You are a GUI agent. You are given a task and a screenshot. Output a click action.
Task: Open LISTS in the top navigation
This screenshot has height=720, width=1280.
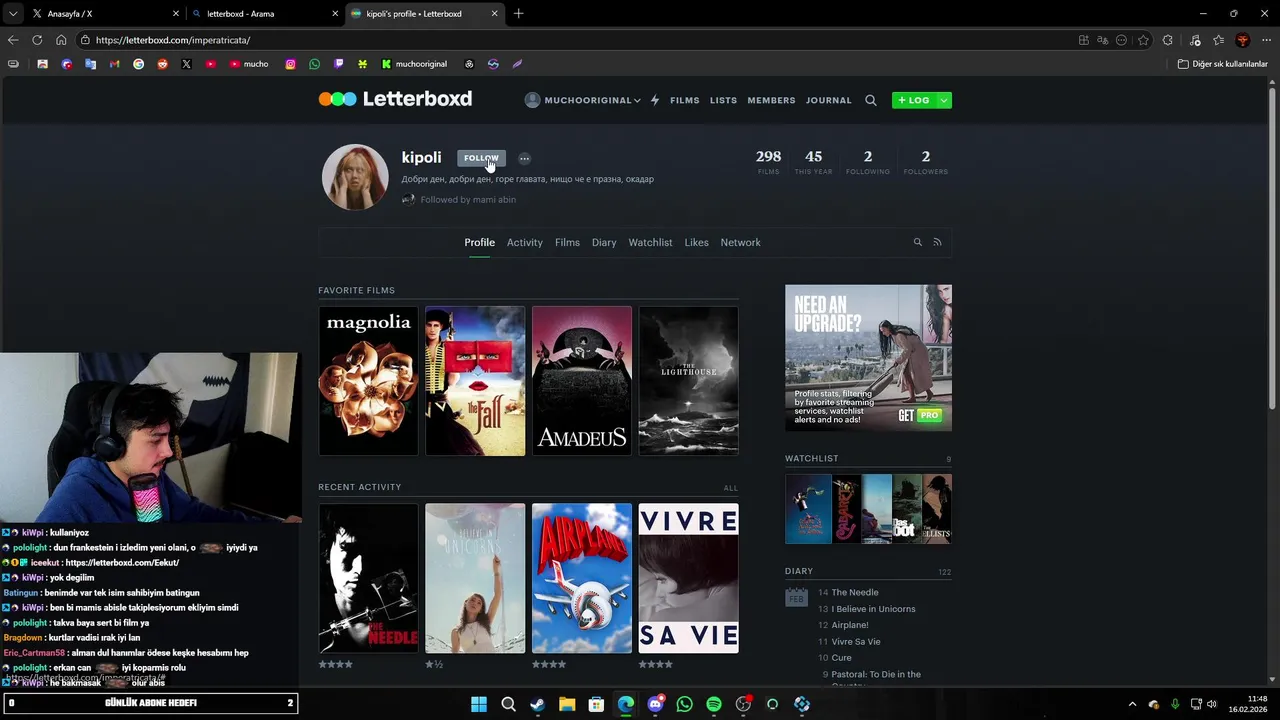pyautogui.click(x=723, y=100)
